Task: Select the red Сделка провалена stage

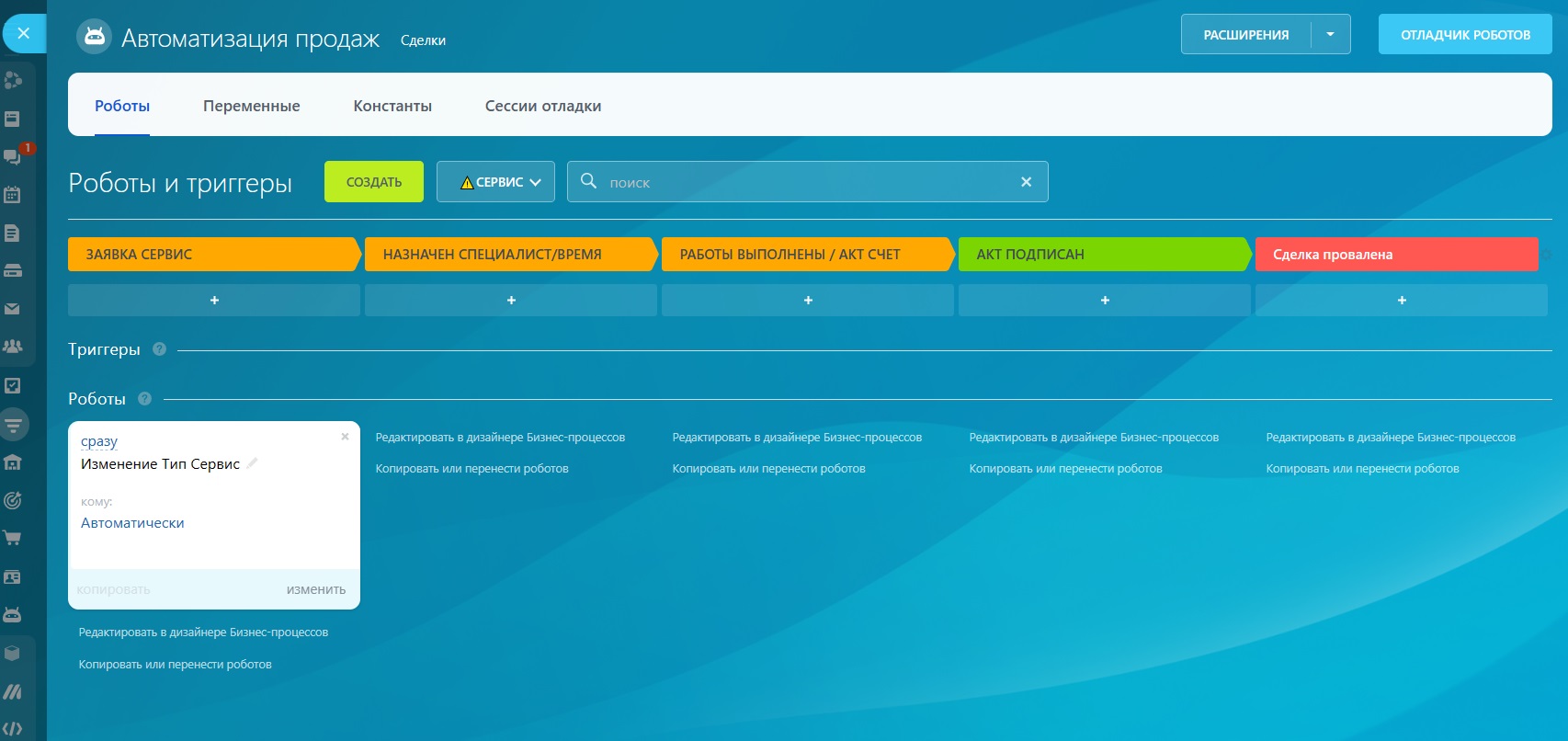Action: (1395, 255)
